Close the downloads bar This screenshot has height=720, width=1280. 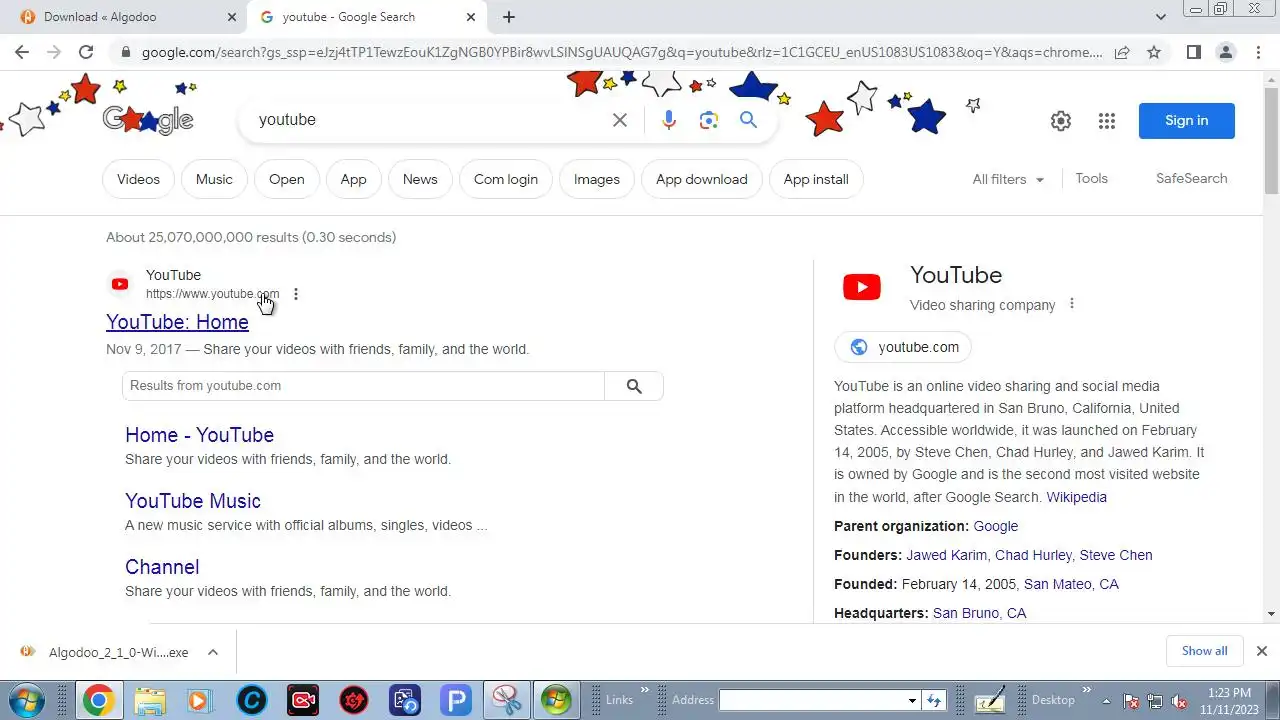1261,651
